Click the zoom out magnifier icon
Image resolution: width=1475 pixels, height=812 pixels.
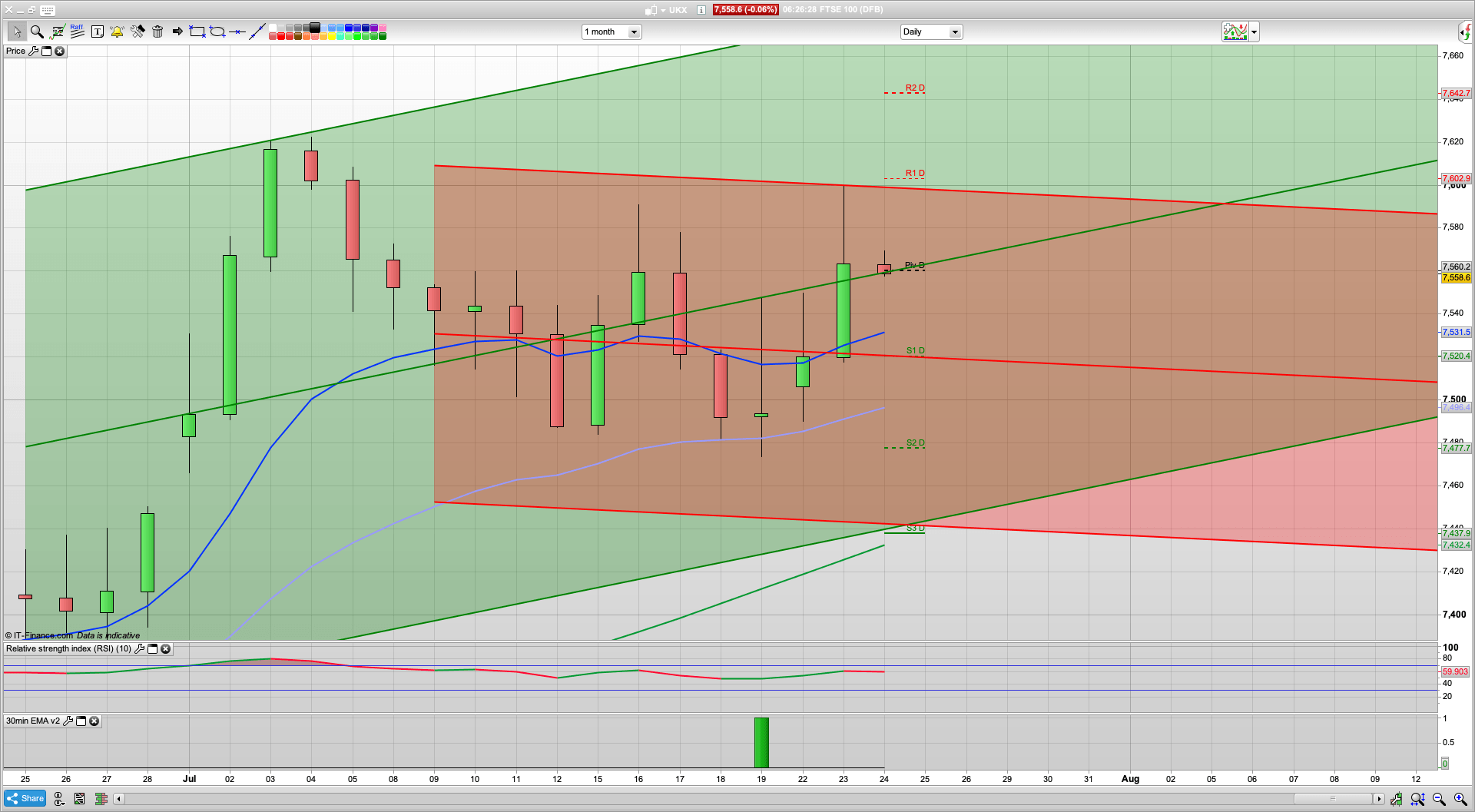1439,799
